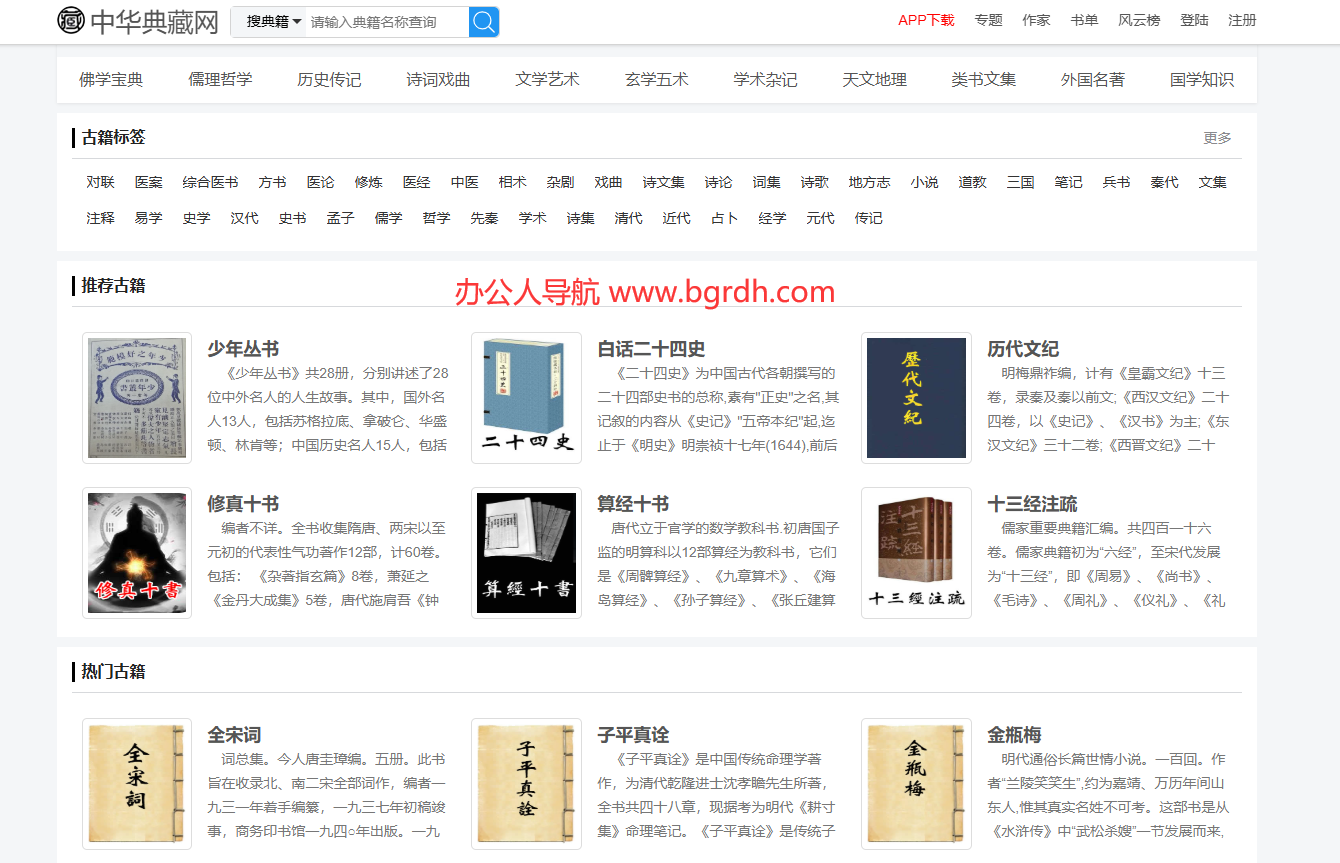Open the 风云榜 ranking page

(1139, 18)
